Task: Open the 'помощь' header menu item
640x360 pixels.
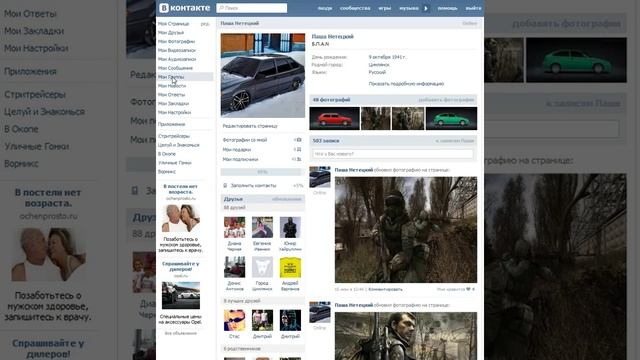Action: [447, 8]
